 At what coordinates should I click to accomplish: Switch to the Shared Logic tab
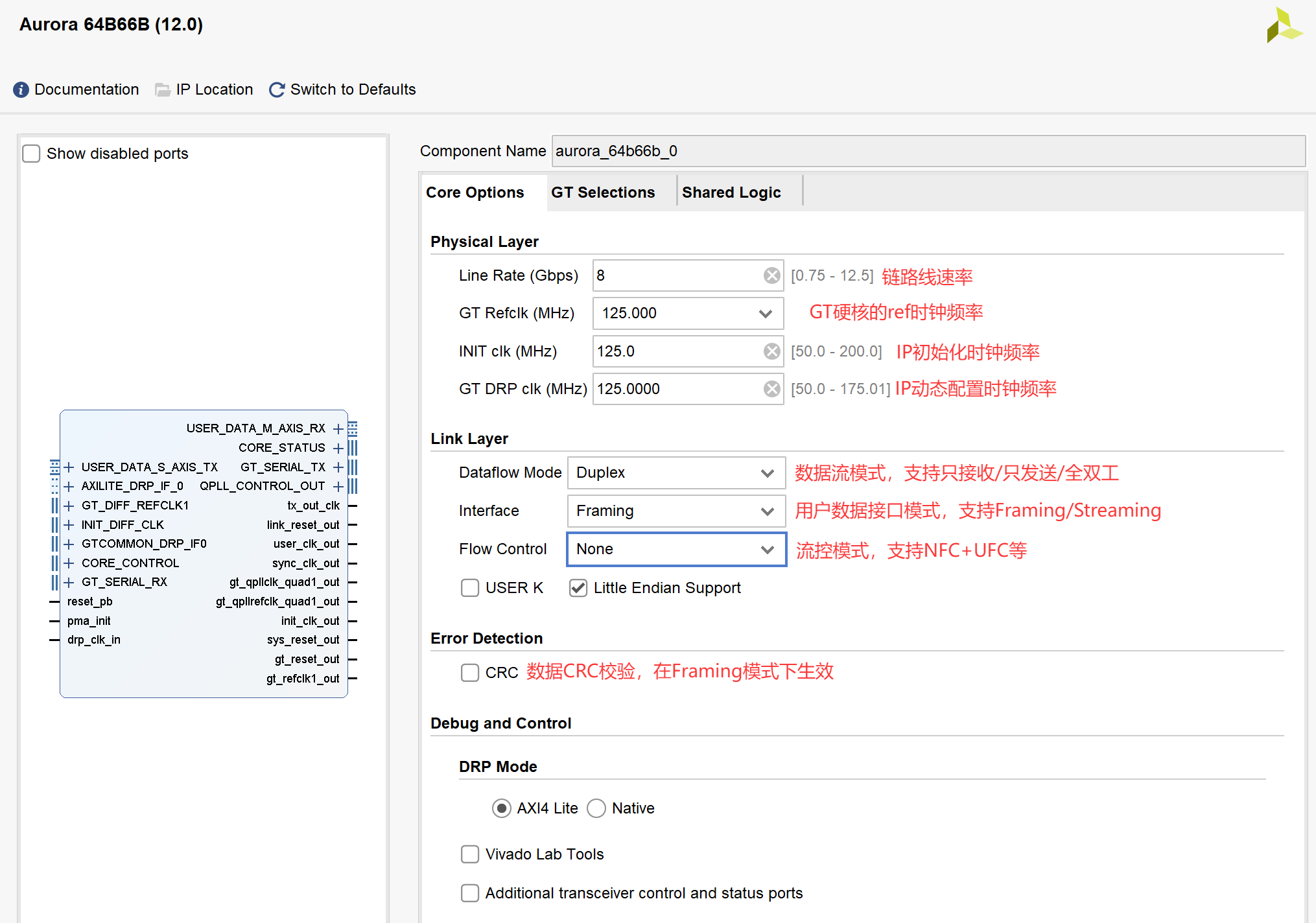(731, 193)
